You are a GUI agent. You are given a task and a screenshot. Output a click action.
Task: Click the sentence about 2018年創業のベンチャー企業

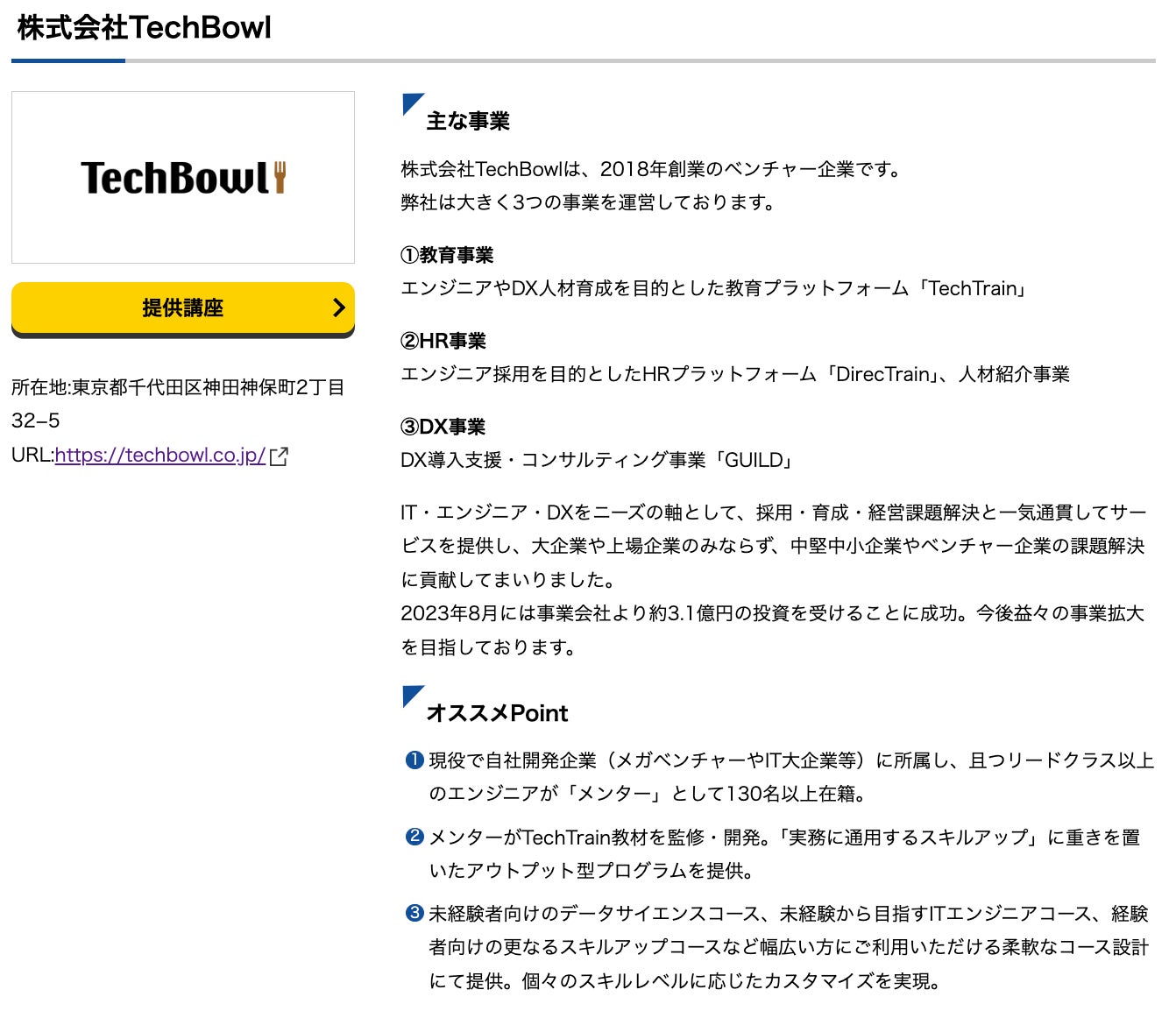point(654,169)
